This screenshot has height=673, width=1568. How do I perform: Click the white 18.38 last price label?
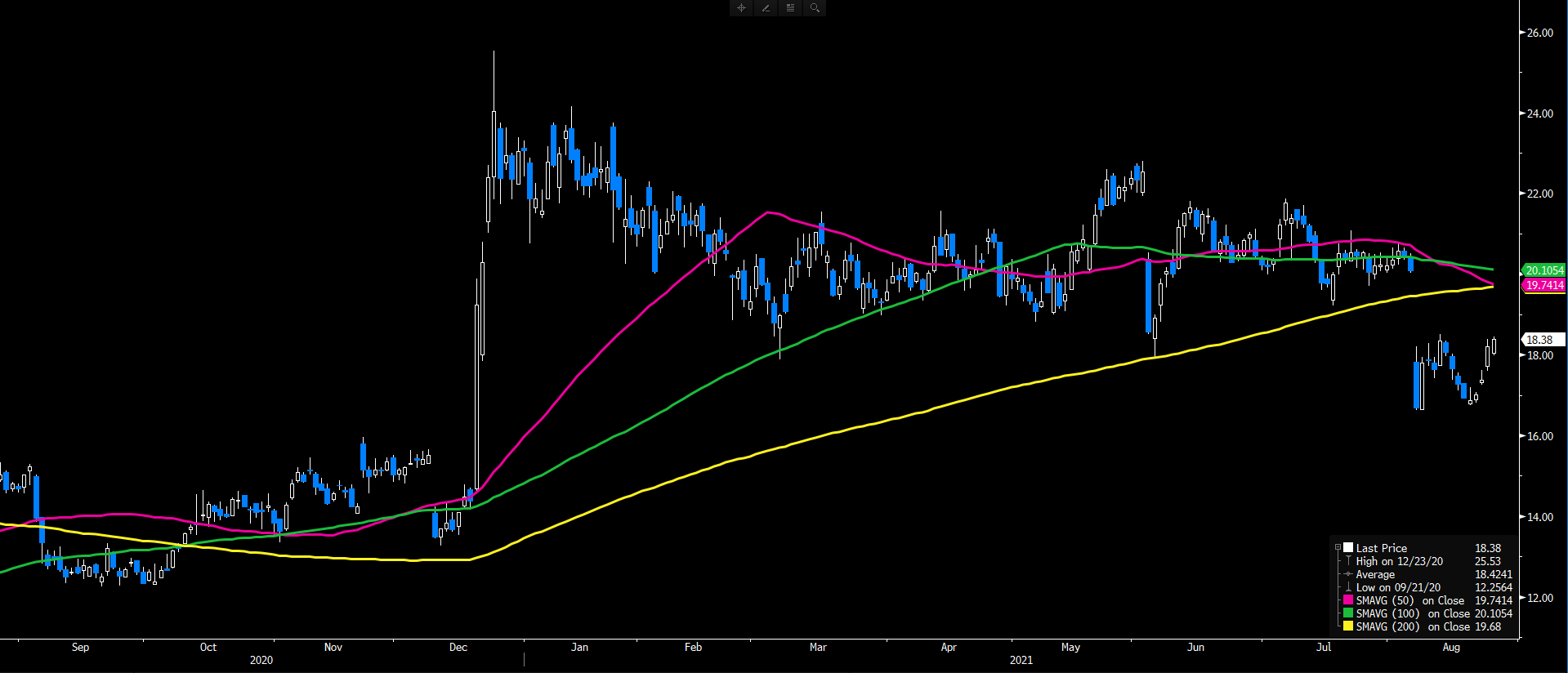pyautogui.click(x=1540, y=340)
